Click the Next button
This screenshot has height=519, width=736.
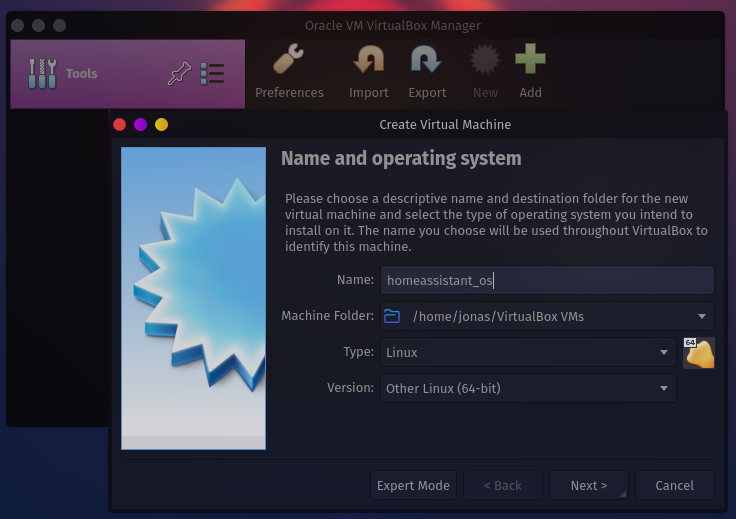coord(588,485)
